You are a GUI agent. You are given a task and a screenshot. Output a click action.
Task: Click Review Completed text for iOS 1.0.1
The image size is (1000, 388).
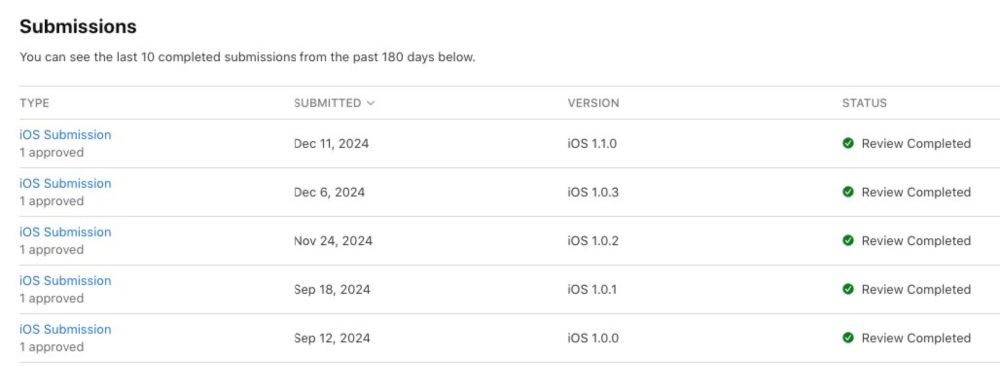pyautogui.click(x=916, y=289)
